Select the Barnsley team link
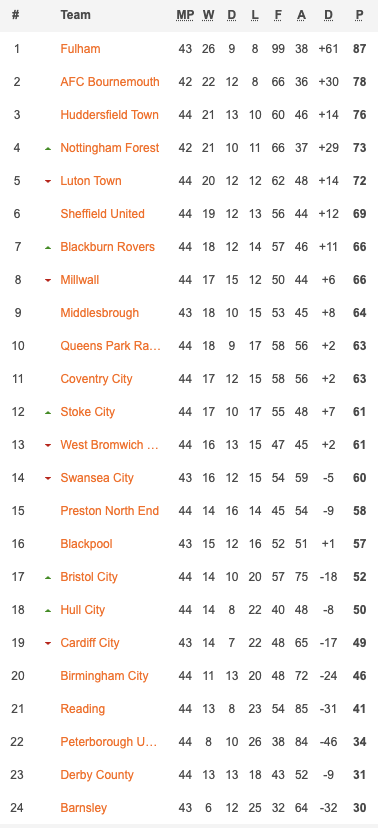 click(x=83, y=807)
